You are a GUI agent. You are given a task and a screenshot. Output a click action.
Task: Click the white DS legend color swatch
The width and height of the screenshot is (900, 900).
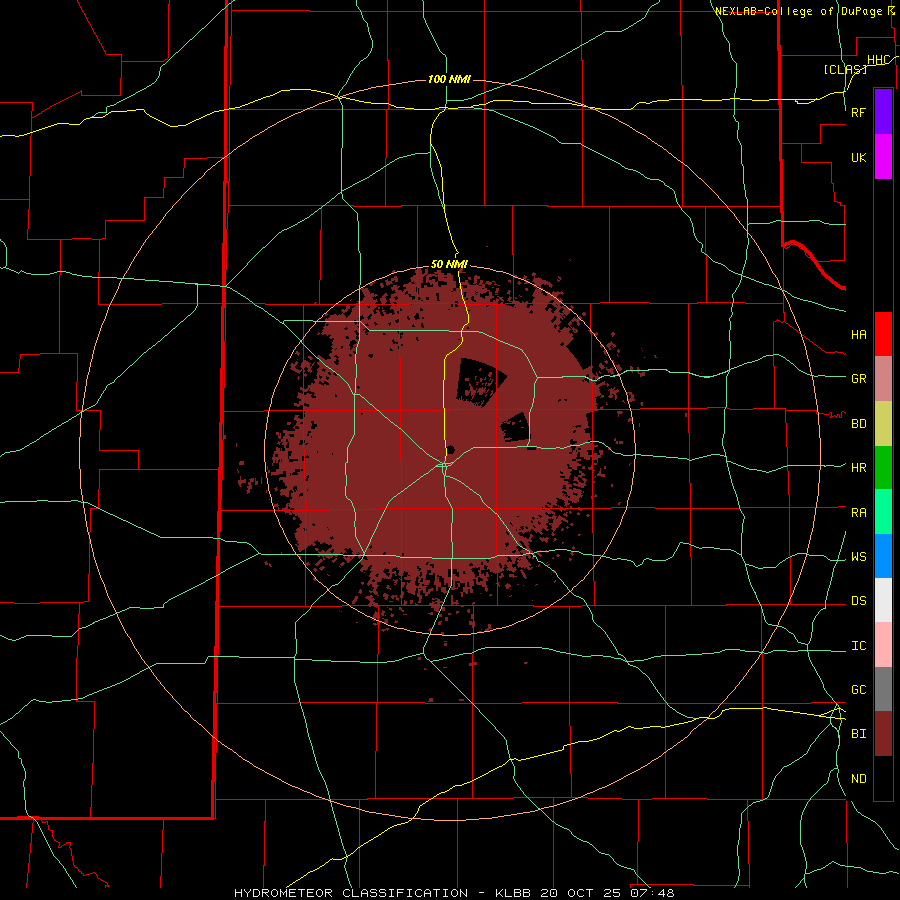(x=883, y=600)
